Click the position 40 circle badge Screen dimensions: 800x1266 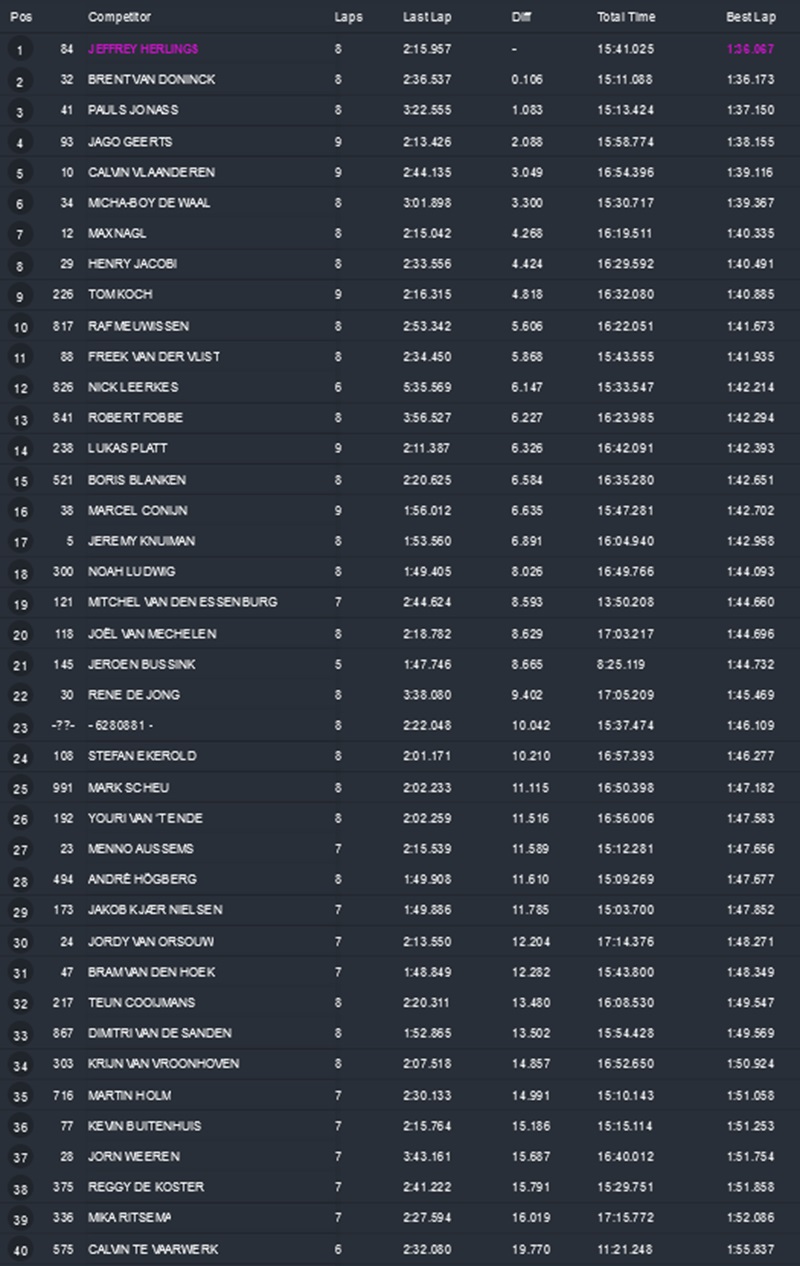point(21,1250)
